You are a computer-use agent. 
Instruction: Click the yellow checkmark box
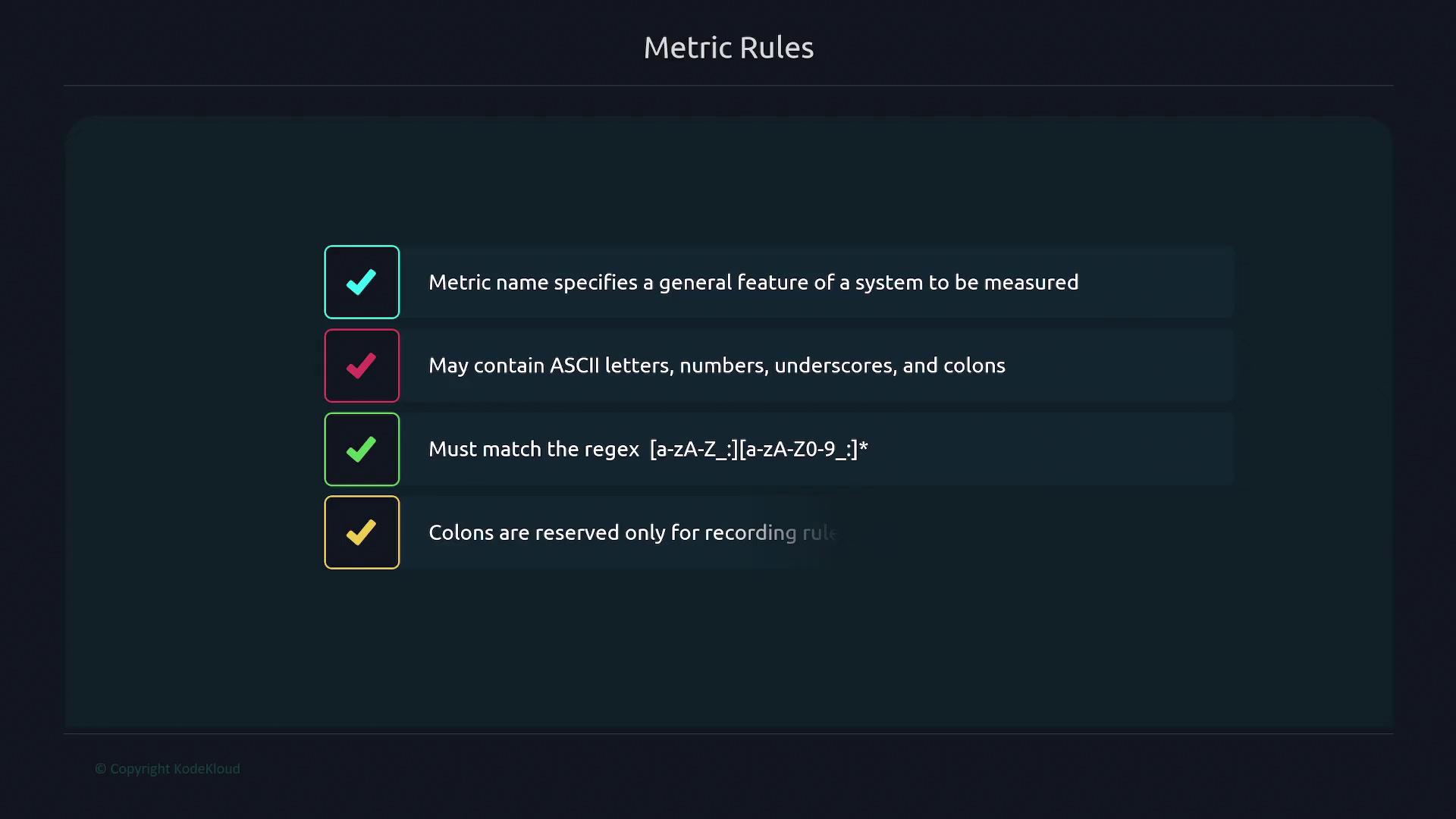pos(362,532)
